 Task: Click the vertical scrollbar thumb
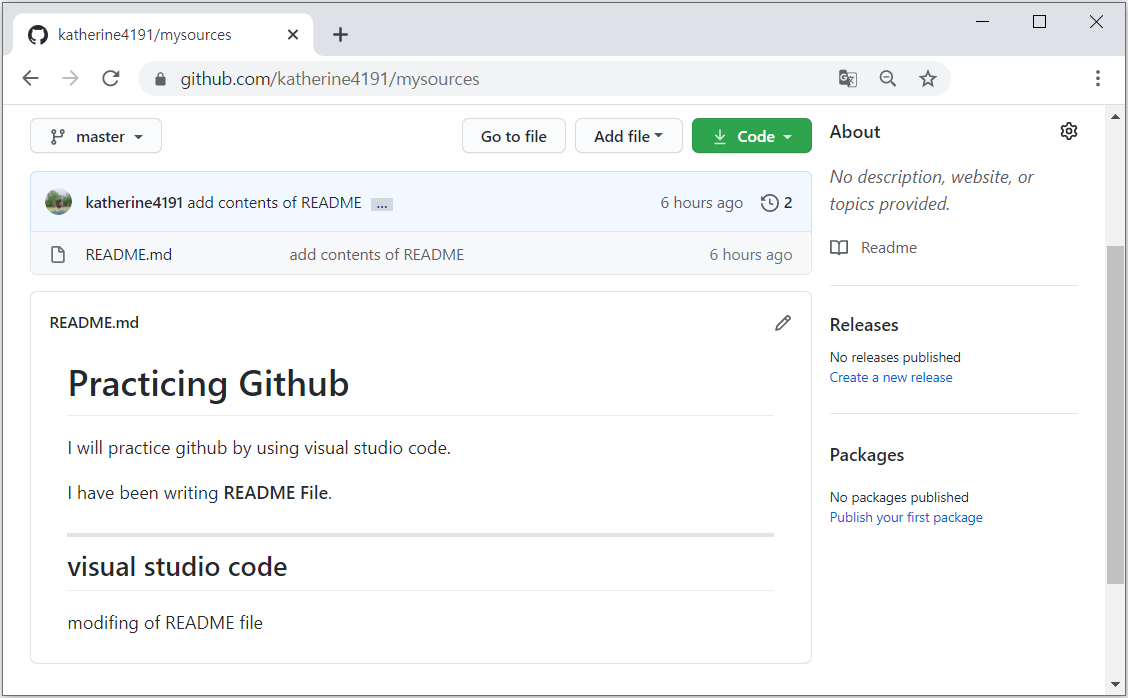pyautogui.click(x=1115, y=414)
